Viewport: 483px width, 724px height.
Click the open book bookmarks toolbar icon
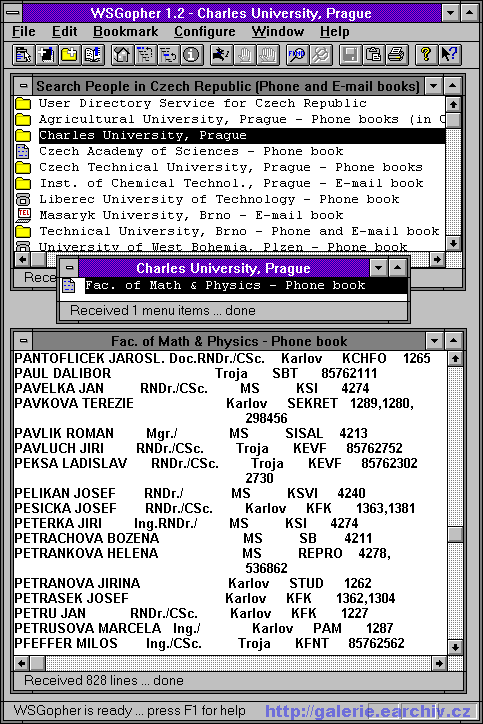click(x=92, y=55)
